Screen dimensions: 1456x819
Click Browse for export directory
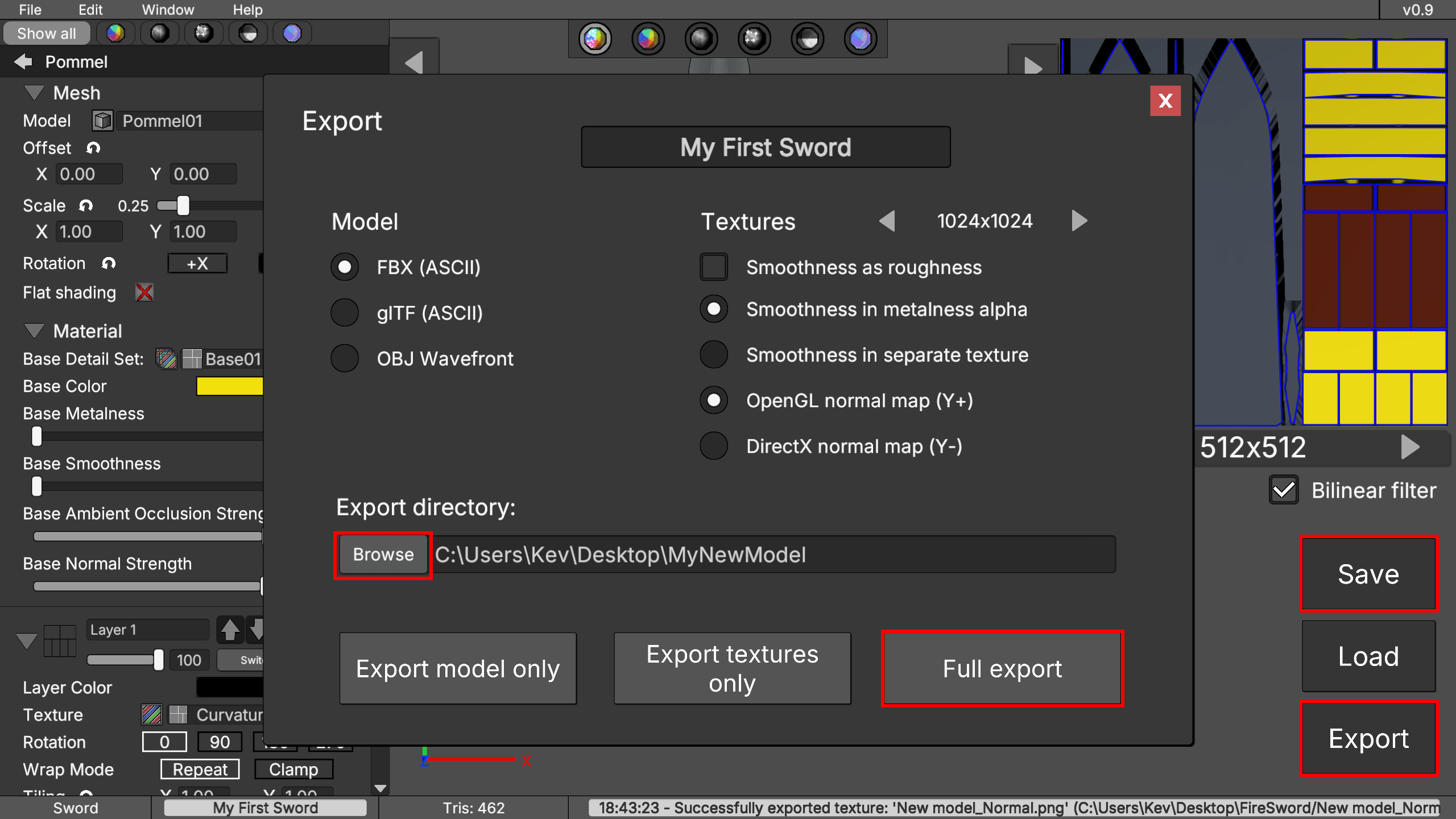383,555
